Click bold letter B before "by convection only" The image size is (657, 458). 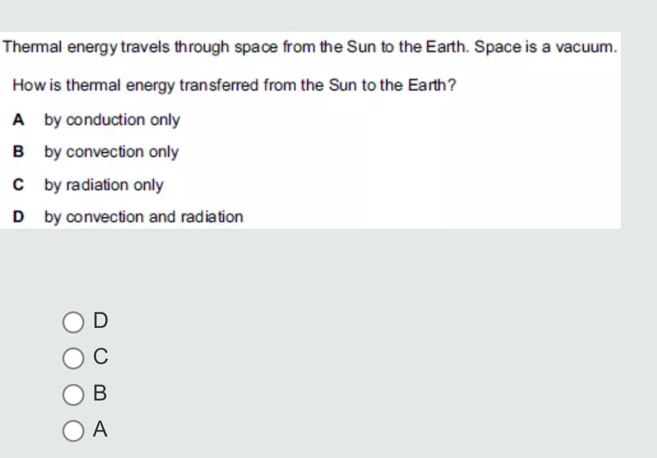point(19,152)
